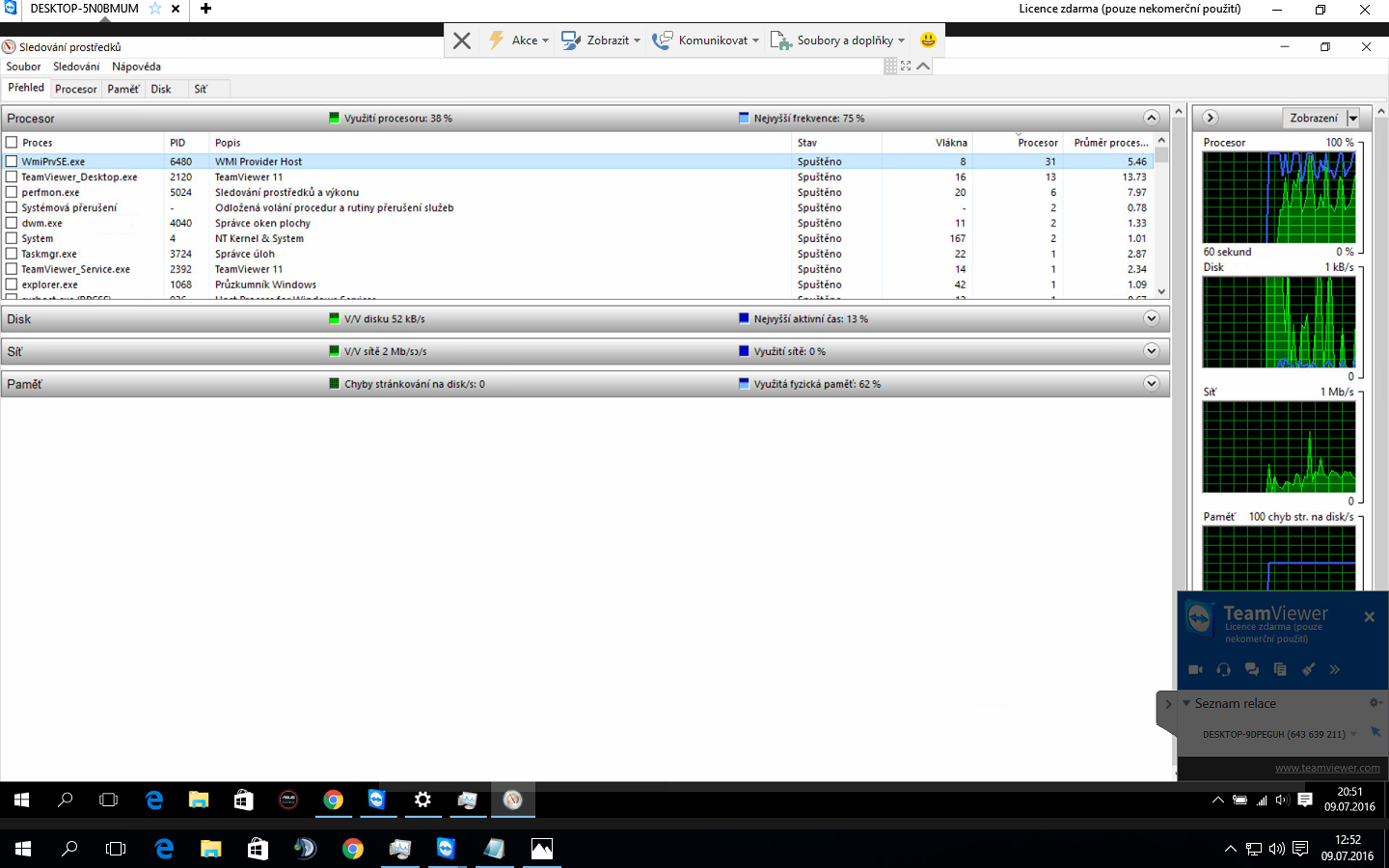Check the System process checkbox

(12, 239)
